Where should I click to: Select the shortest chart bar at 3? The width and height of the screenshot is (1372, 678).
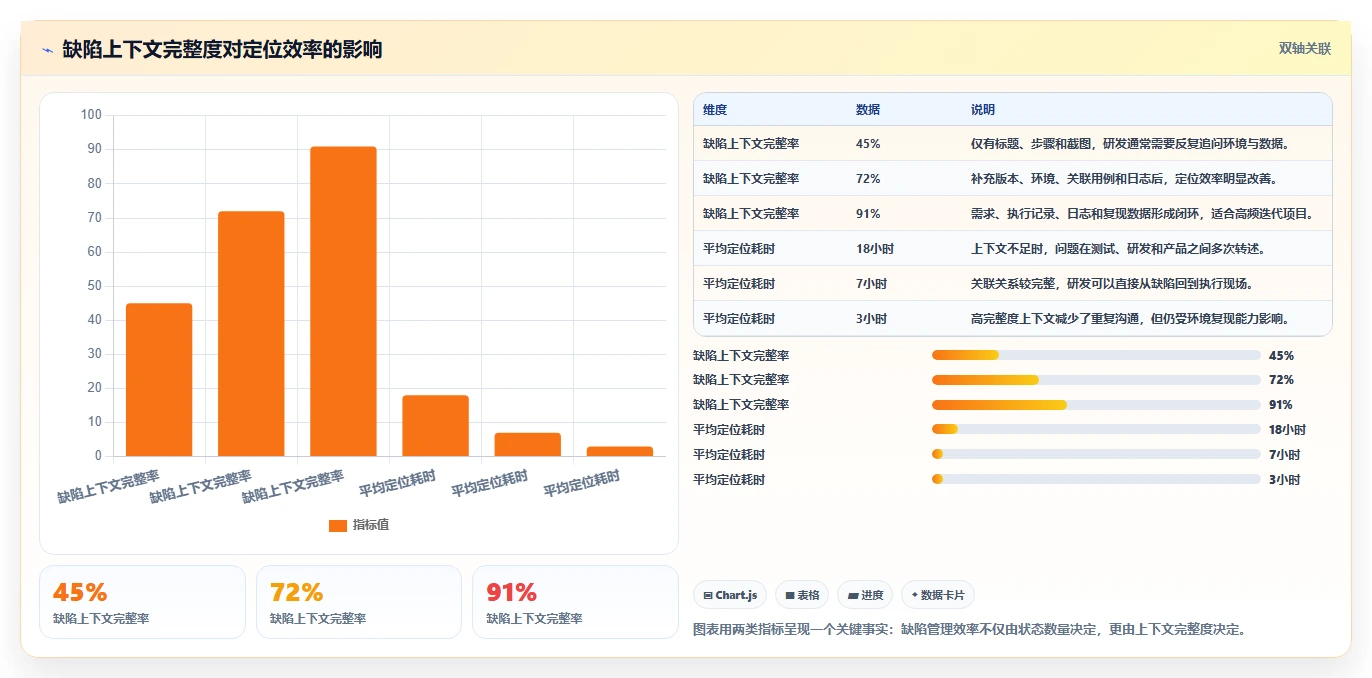[619, 451]
